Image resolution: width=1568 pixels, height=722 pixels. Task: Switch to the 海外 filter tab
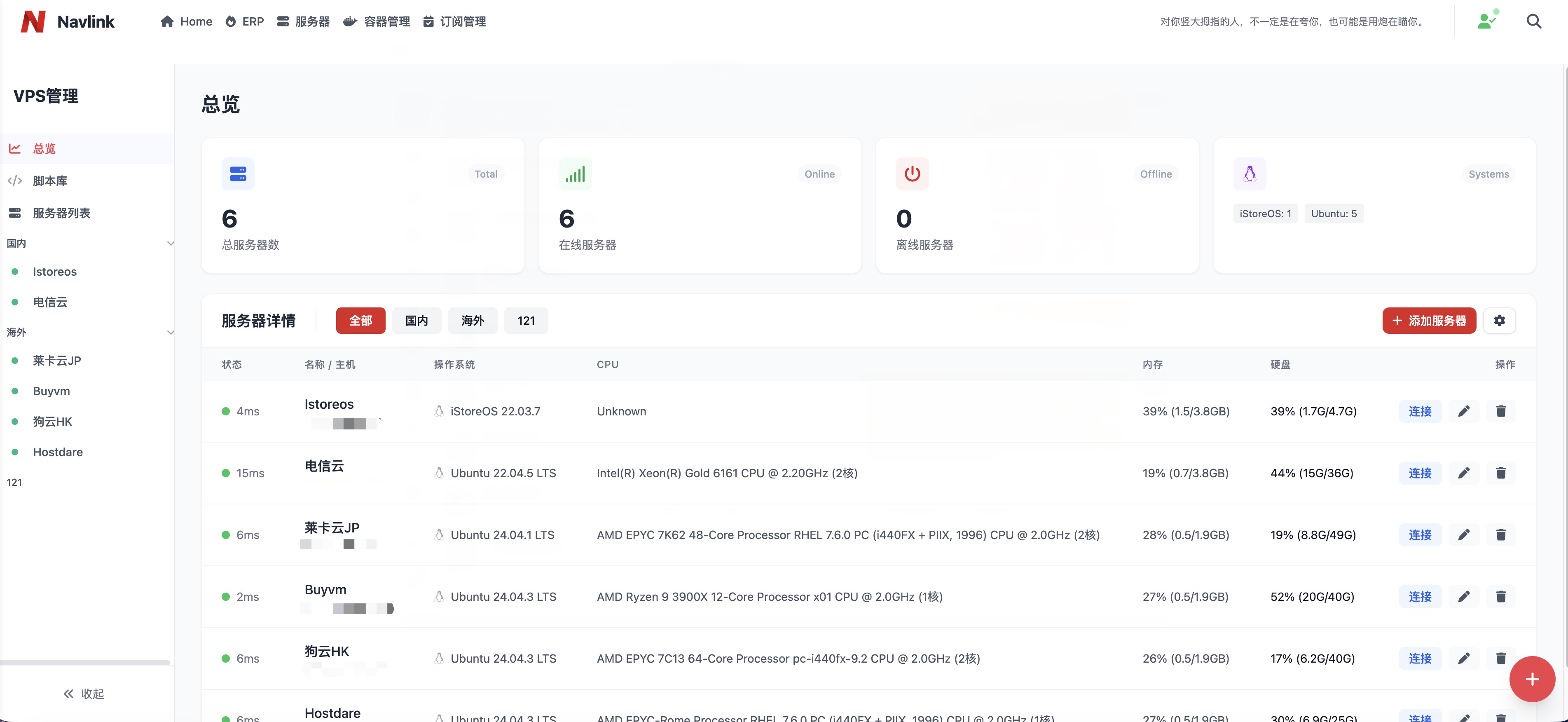point(473,320)
